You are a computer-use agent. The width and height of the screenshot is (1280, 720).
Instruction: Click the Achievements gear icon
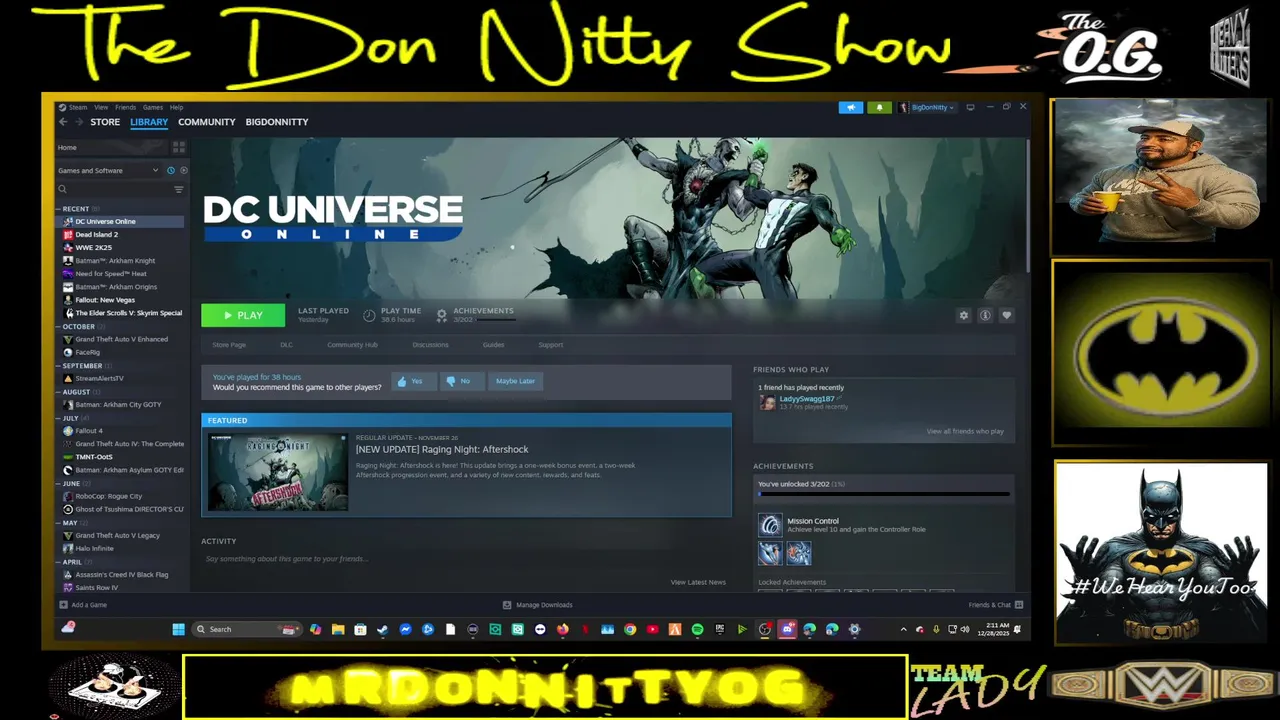[x=441, y=315]
